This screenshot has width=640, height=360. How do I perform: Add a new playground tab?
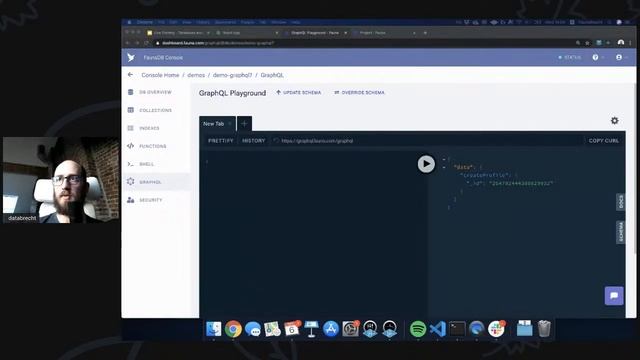[x=244, y=124]
